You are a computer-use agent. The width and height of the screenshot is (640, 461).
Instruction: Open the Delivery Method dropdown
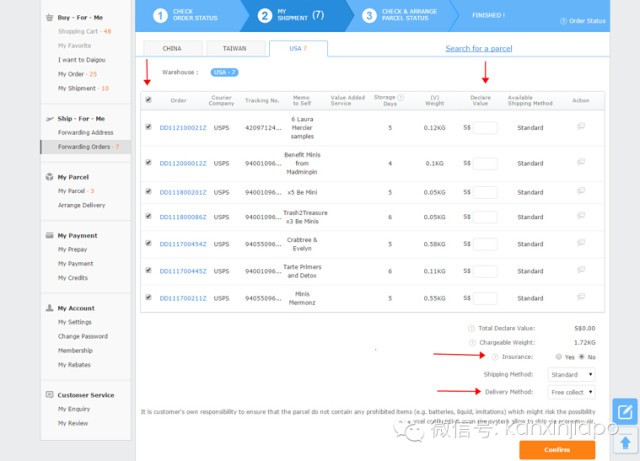tap(573, 392)
